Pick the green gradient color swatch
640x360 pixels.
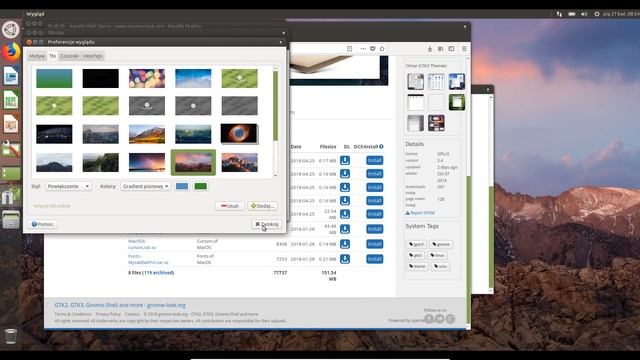point(200,186)
